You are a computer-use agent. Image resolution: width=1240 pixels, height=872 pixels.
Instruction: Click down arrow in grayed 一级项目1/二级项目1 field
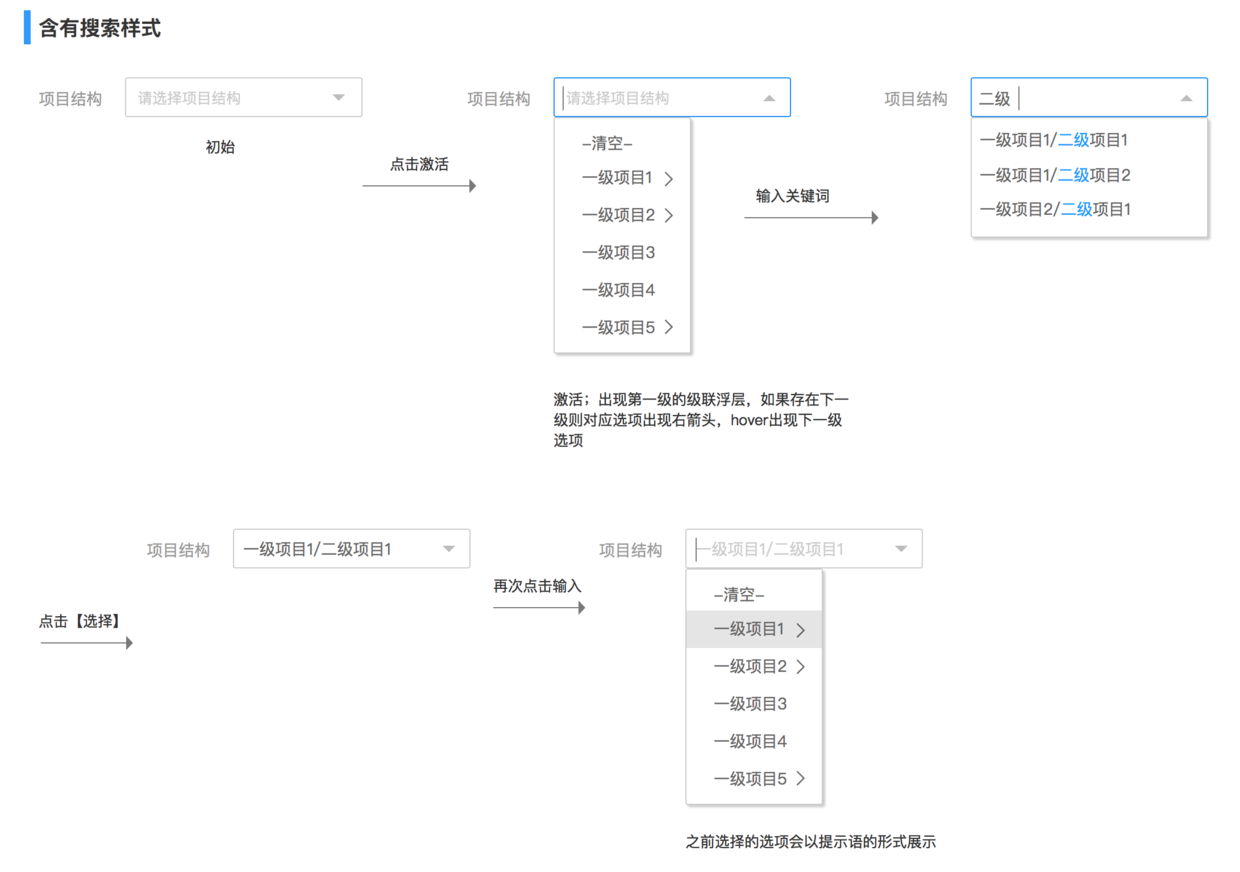tap(901, 549)
